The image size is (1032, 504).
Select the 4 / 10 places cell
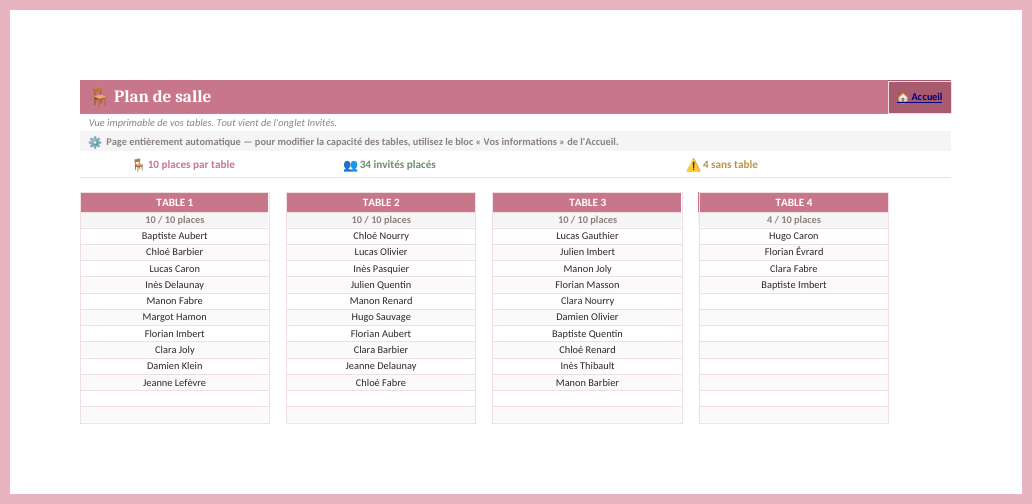click(794, 220)
